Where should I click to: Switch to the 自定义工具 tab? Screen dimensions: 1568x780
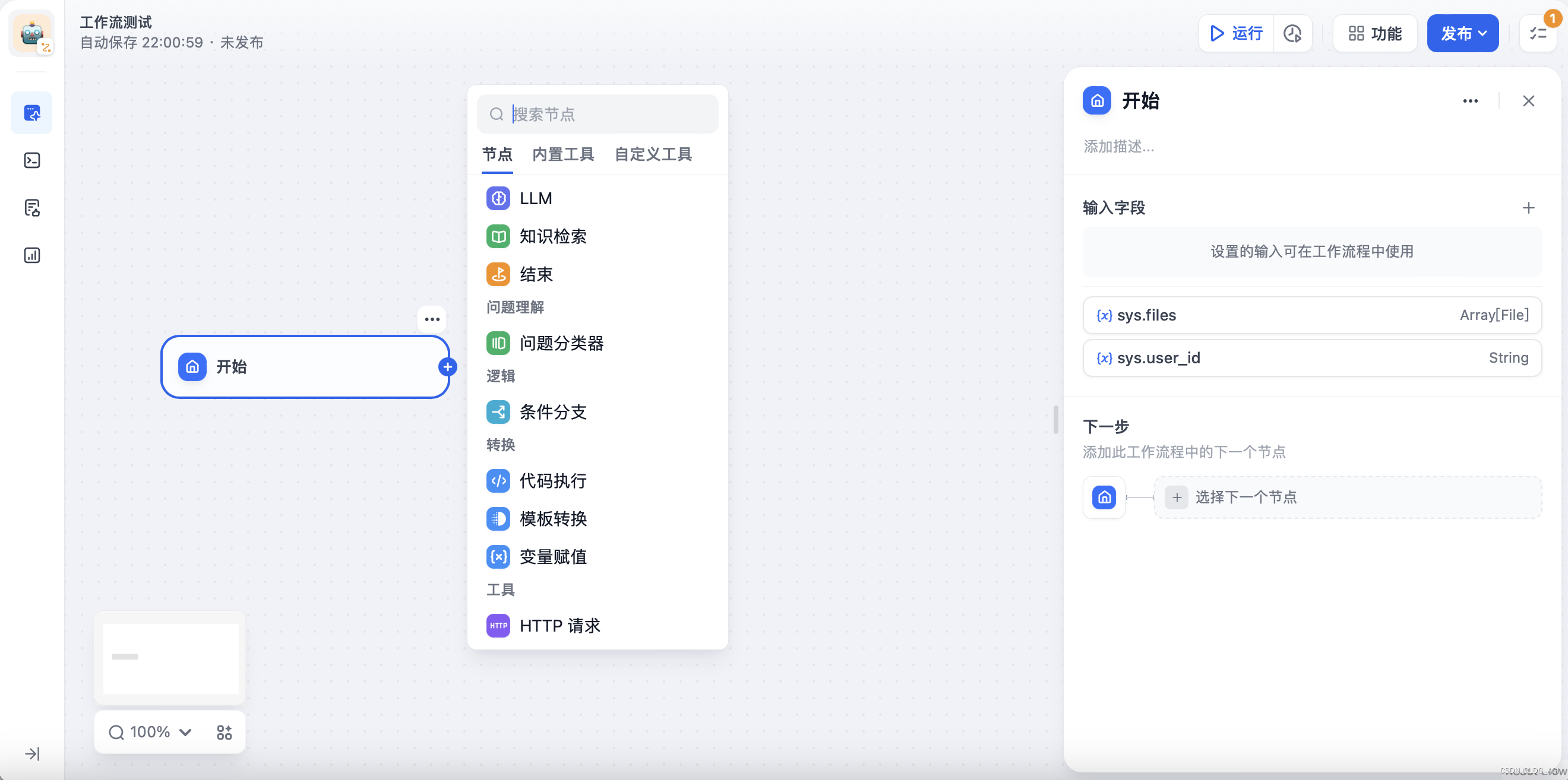coord(653,154)
